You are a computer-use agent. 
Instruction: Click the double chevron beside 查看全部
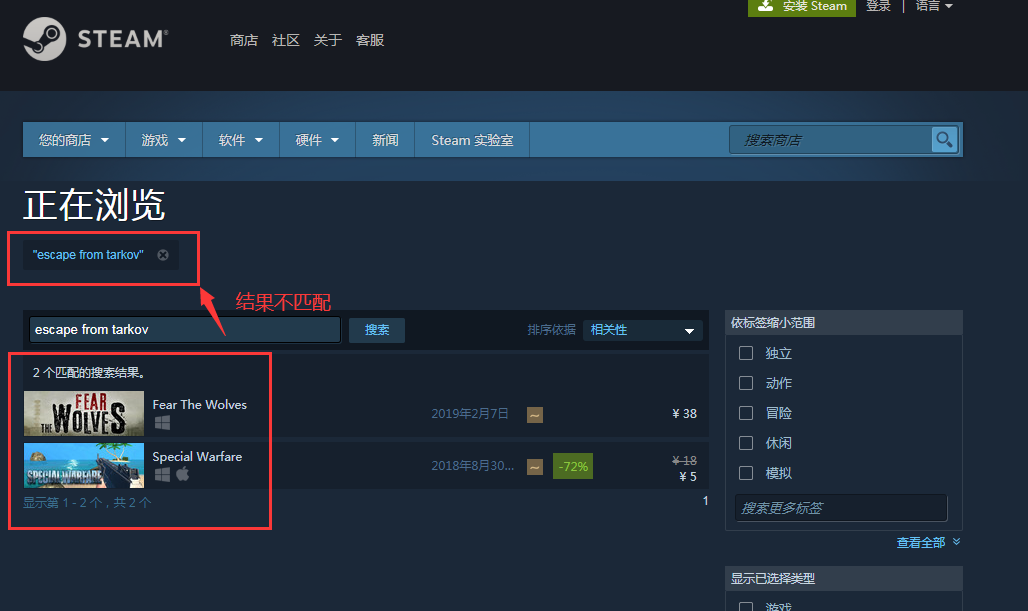click(957, 542)
